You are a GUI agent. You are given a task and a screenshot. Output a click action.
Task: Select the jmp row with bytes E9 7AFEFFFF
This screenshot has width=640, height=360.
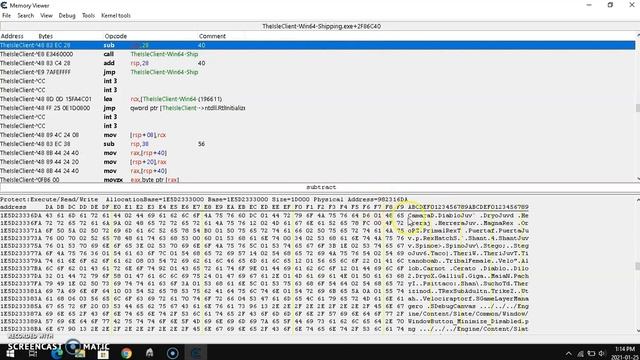318,72
